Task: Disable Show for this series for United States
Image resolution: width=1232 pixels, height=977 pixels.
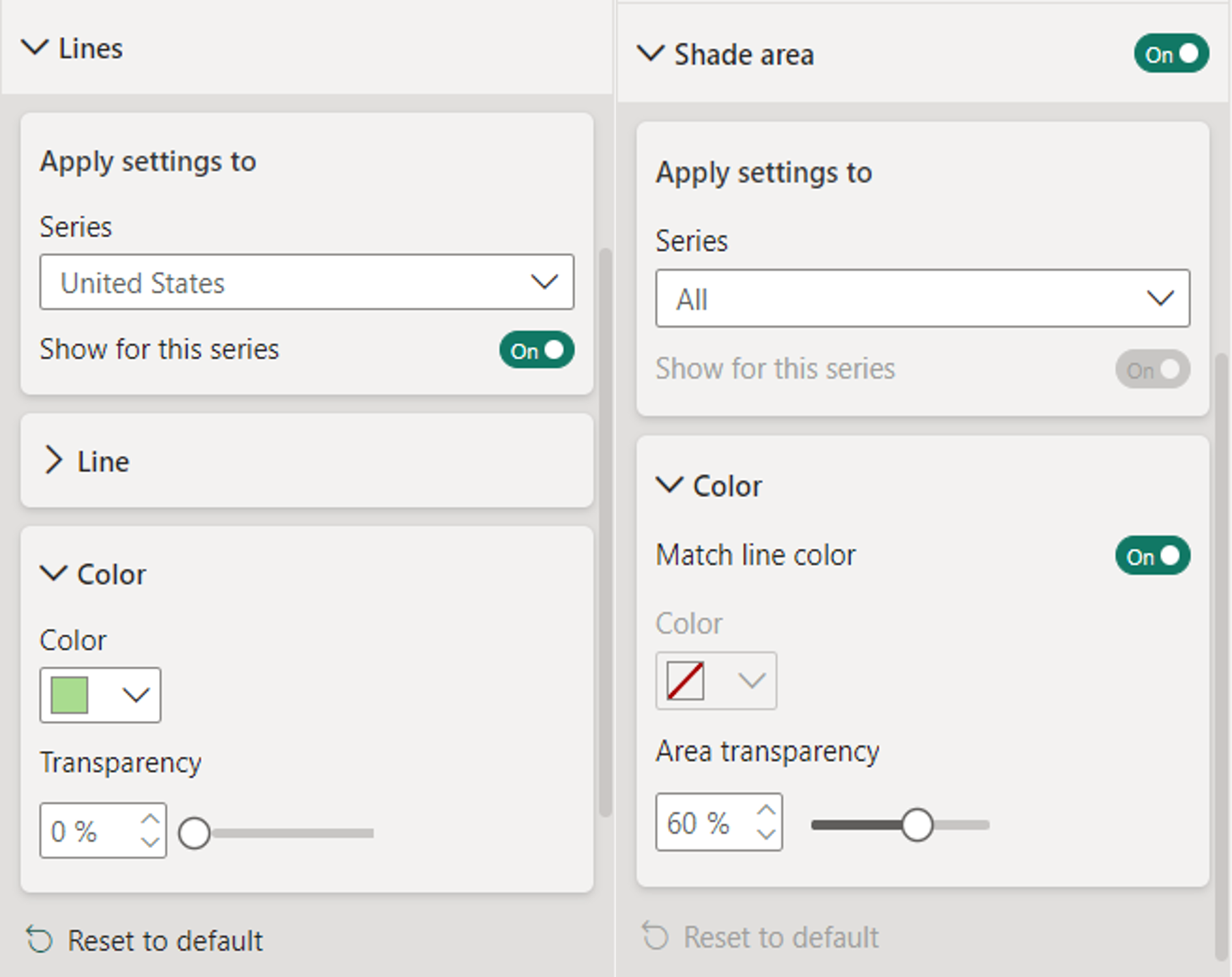Action: (x=536, y=350)
